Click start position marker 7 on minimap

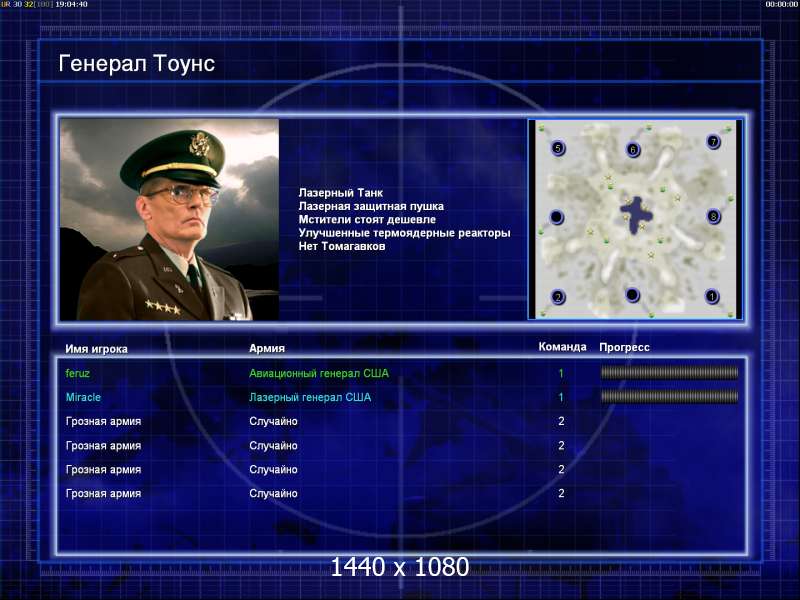(x=713, y=141)
